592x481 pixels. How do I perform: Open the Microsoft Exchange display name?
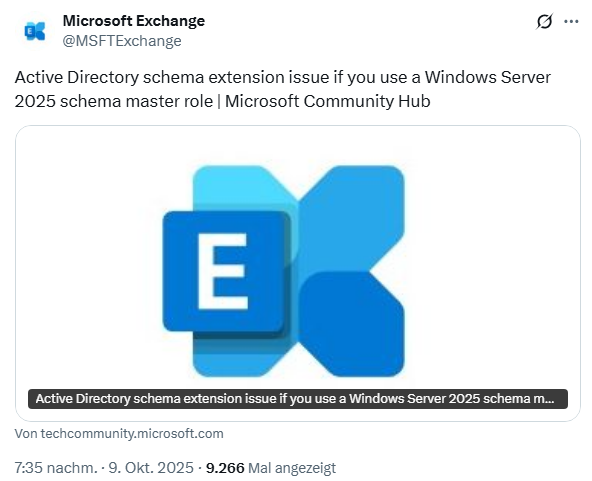click(134, 21)
